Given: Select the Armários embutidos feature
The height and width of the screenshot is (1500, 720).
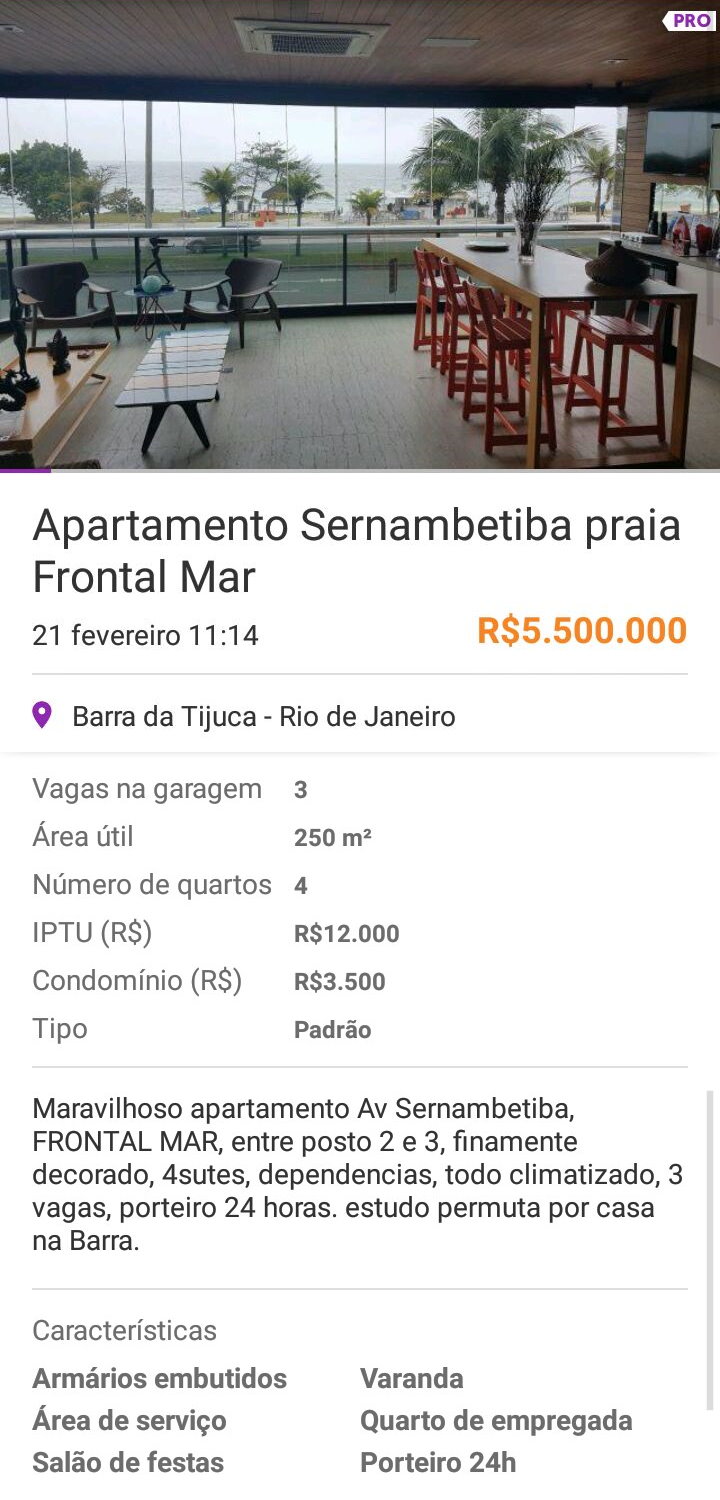Looking at the screenshot, I should coord(159,1378).
